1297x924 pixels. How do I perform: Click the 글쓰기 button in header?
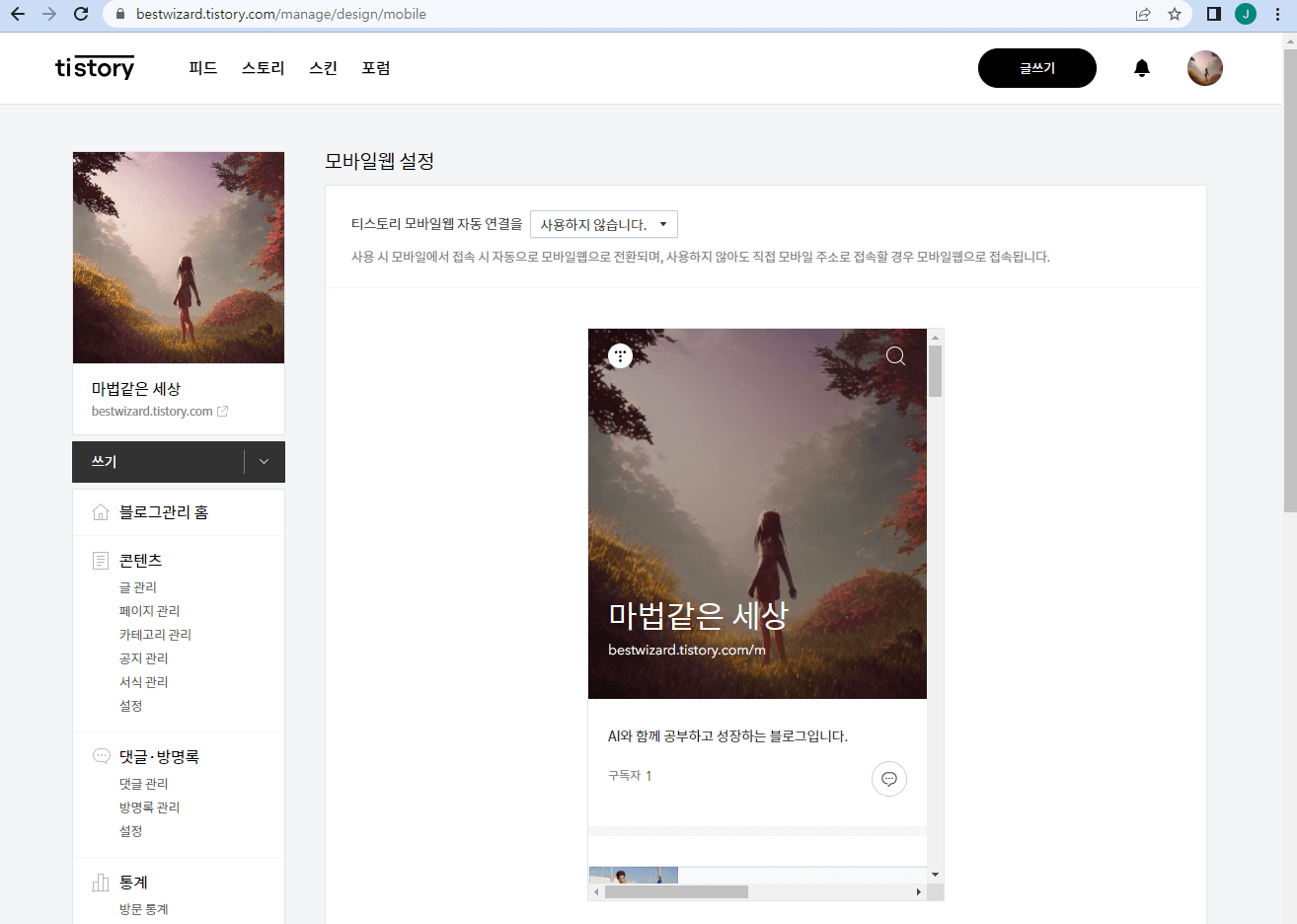click(x=1037, y=68)
